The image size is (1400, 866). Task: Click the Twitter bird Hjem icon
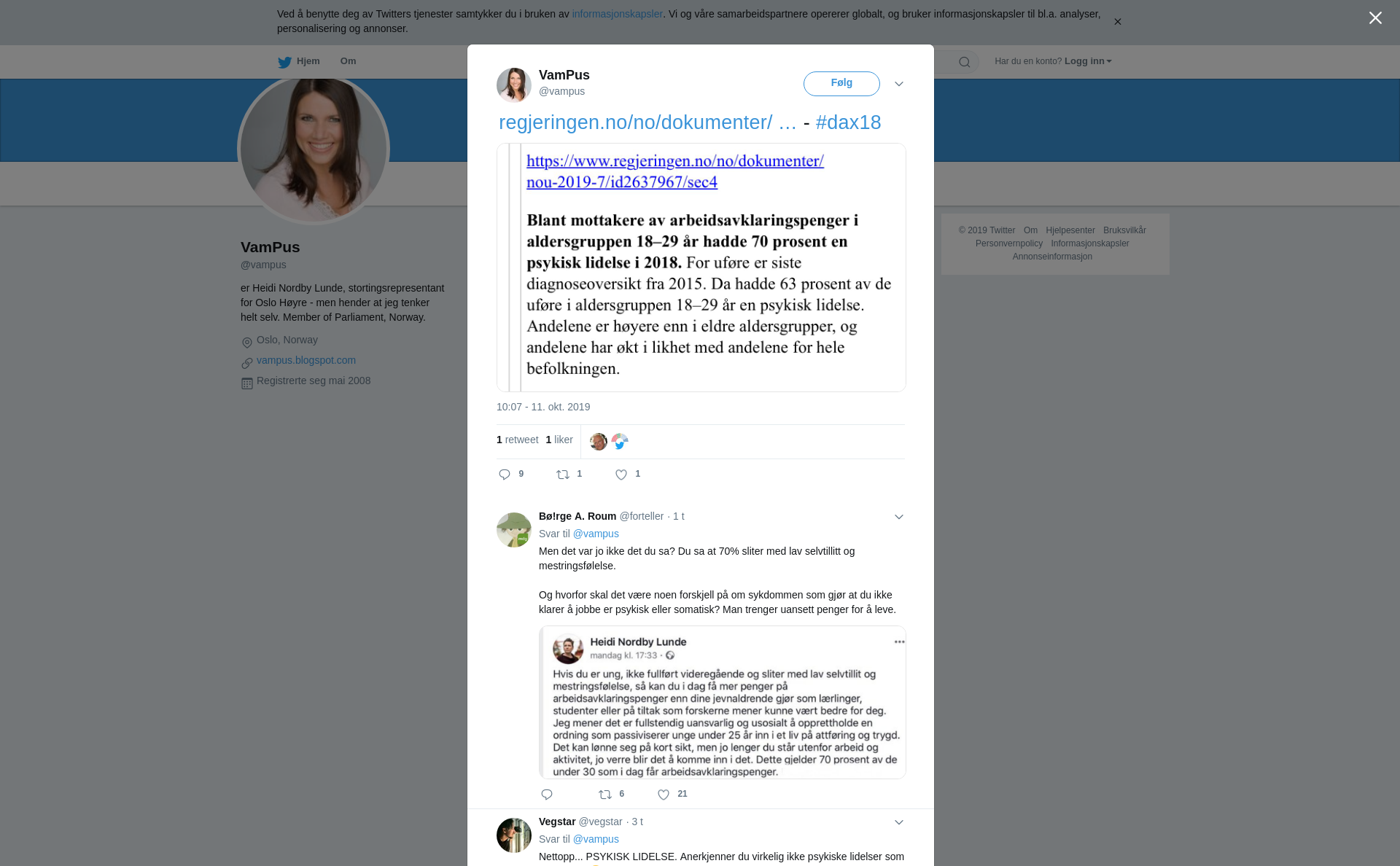284,62
